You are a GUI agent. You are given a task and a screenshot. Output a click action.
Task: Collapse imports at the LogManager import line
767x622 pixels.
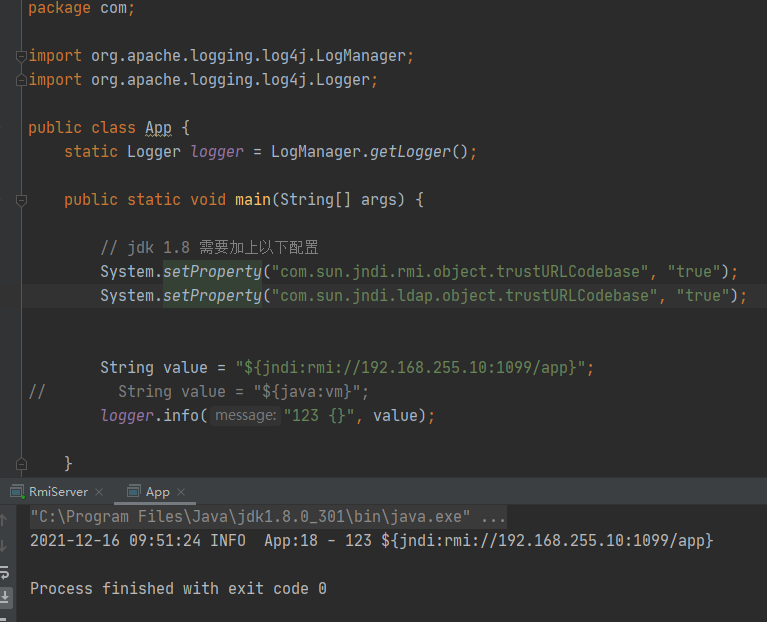click(x=21, y=56)
